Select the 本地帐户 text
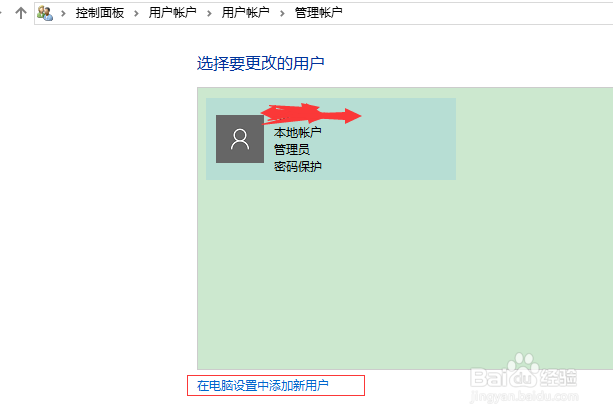 click(298, 133)
